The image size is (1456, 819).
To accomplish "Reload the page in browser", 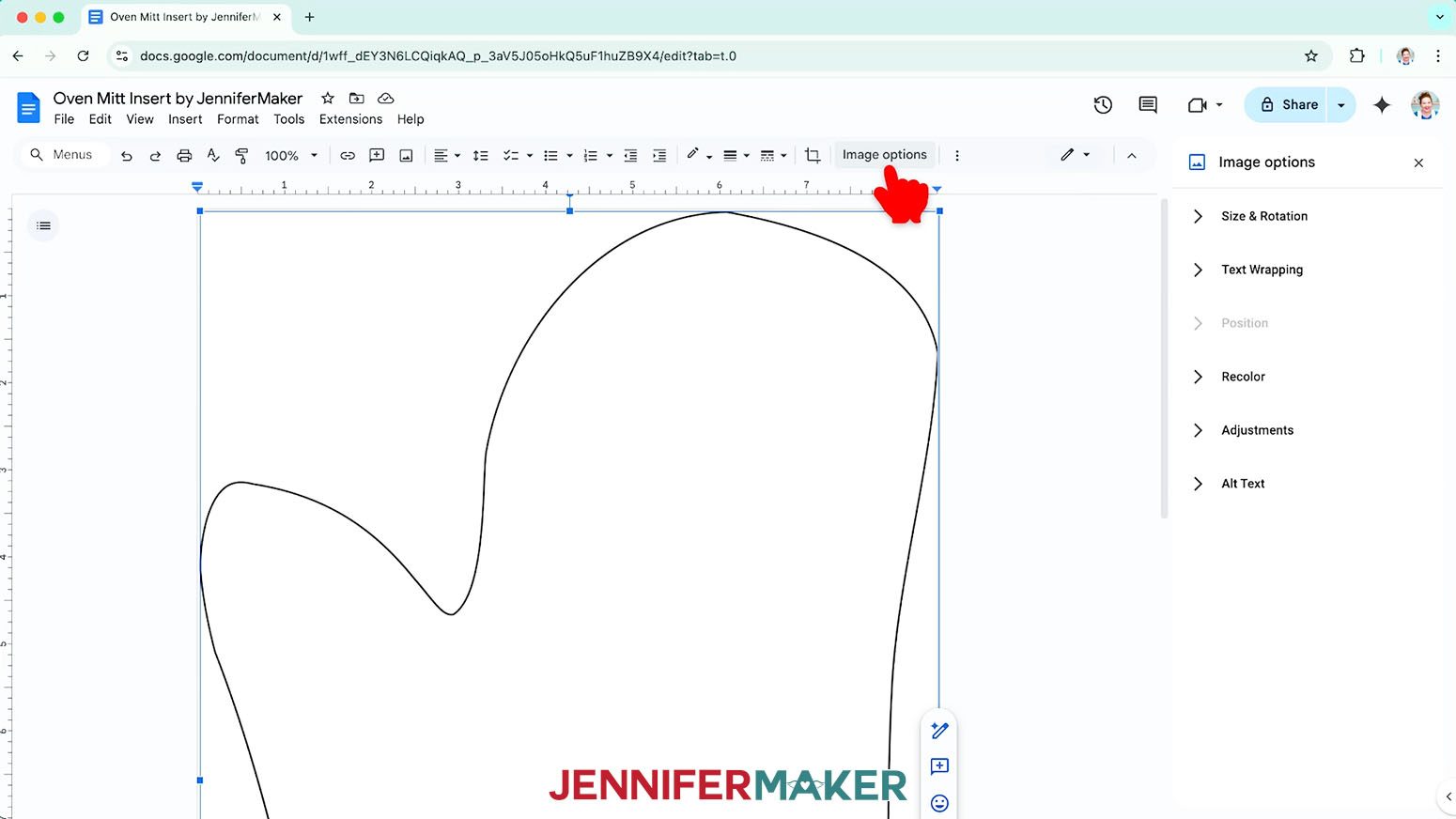I will pos(83,56).
